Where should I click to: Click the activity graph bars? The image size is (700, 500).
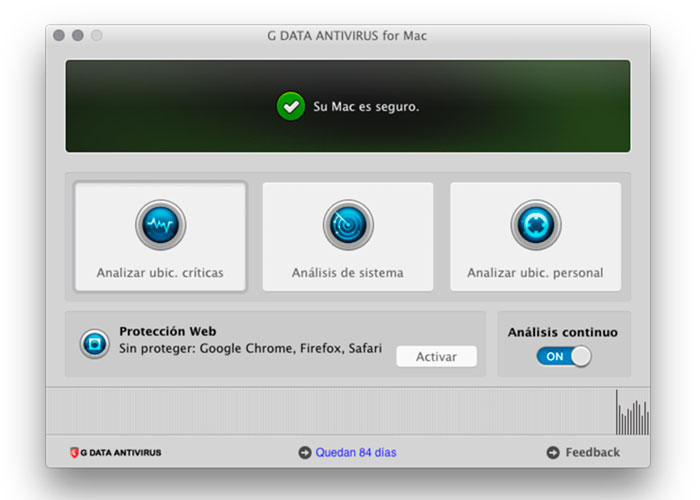pyautogui.click(x=632, y=413)
